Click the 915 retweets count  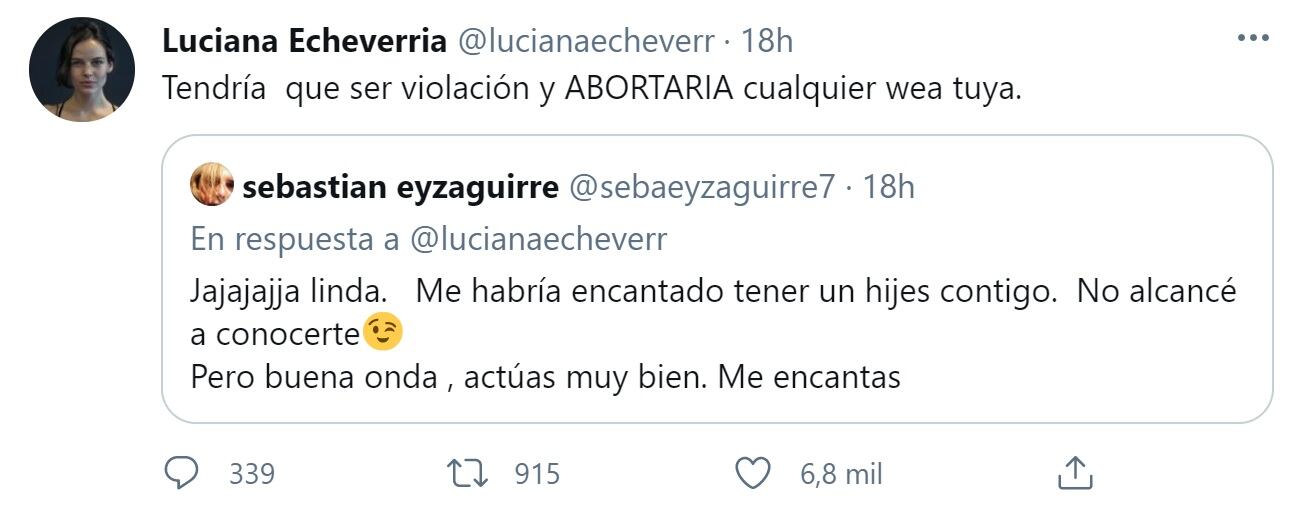coord(537,473)
